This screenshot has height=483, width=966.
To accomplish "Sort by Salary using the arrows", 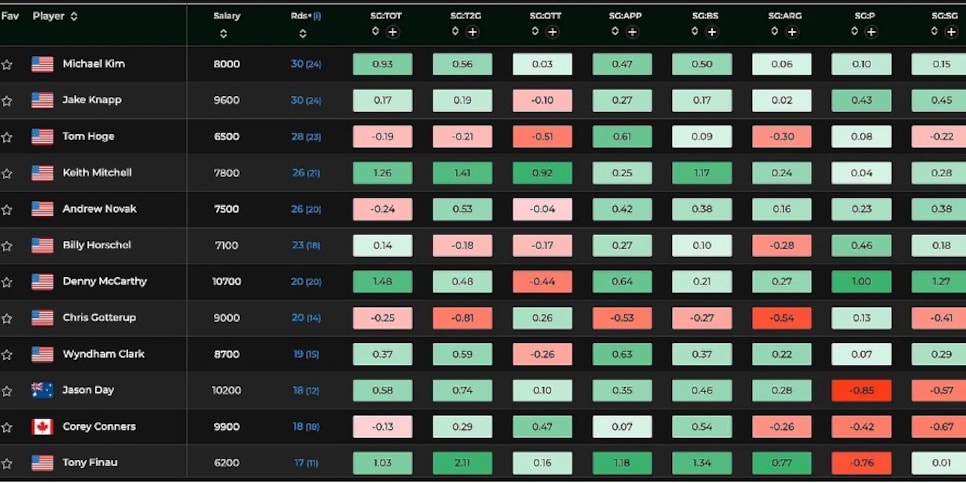I will click(x=223, y=33).
